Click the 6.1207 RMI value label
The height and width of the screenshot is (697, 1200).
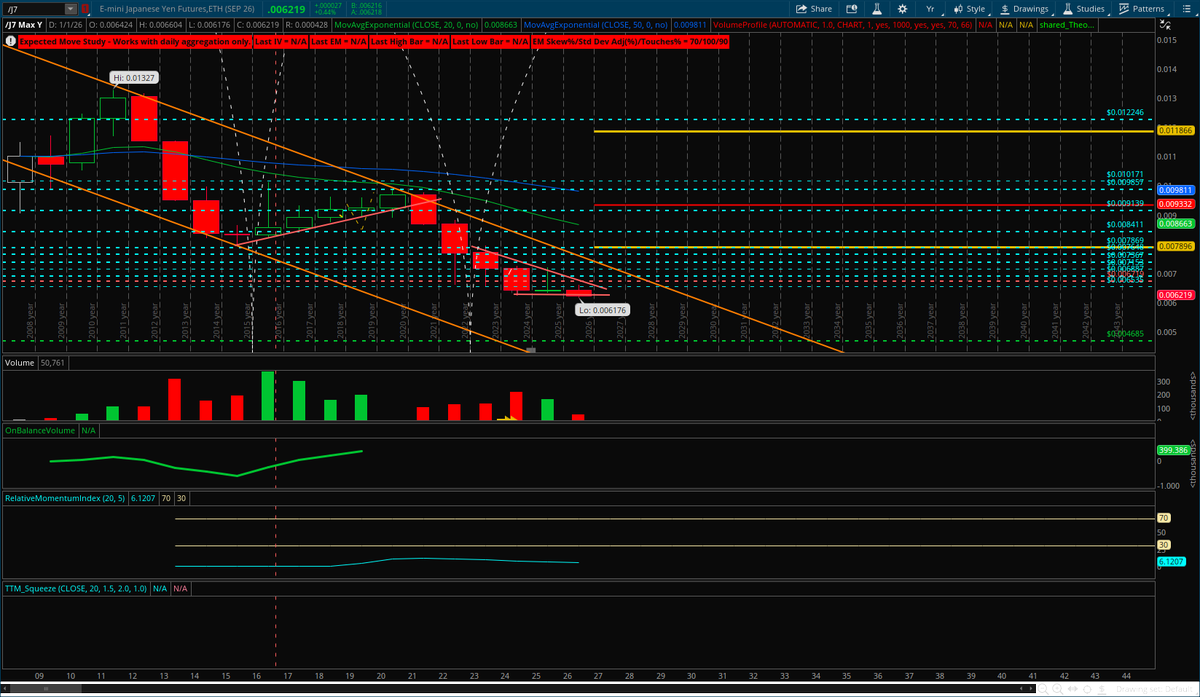1171,562
